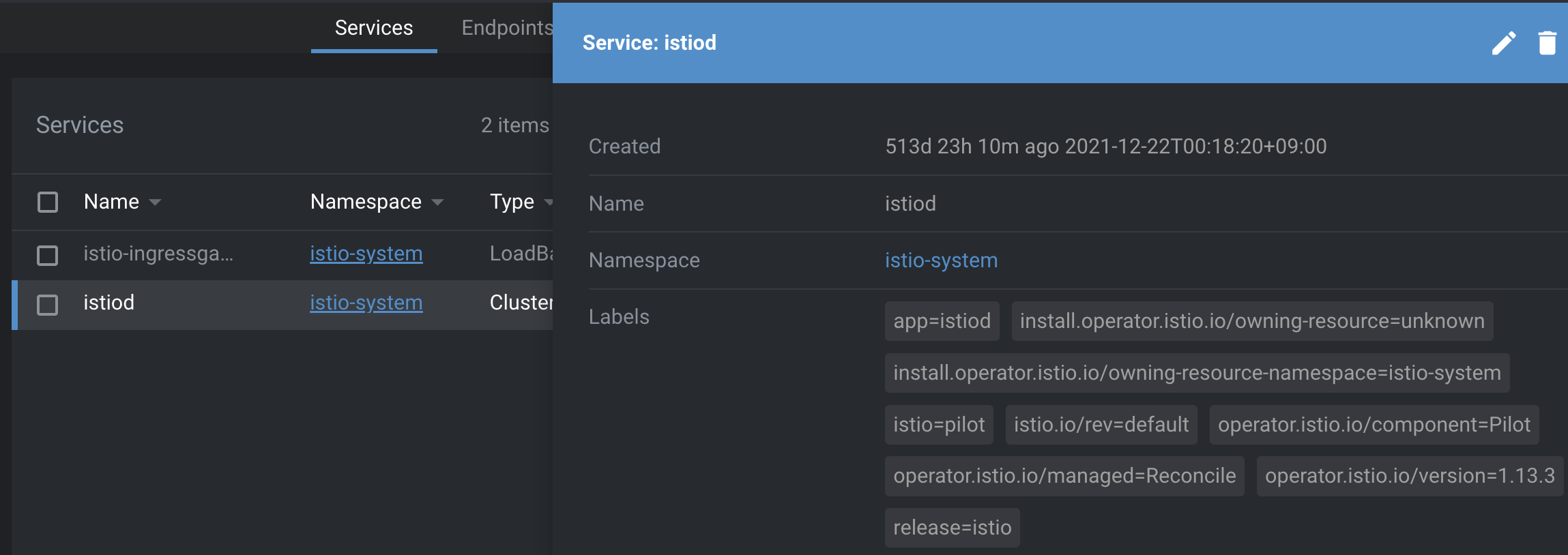This screenshot has width=1568, height=555.
Task: Click the Name column header
Action: pos(111,202)
